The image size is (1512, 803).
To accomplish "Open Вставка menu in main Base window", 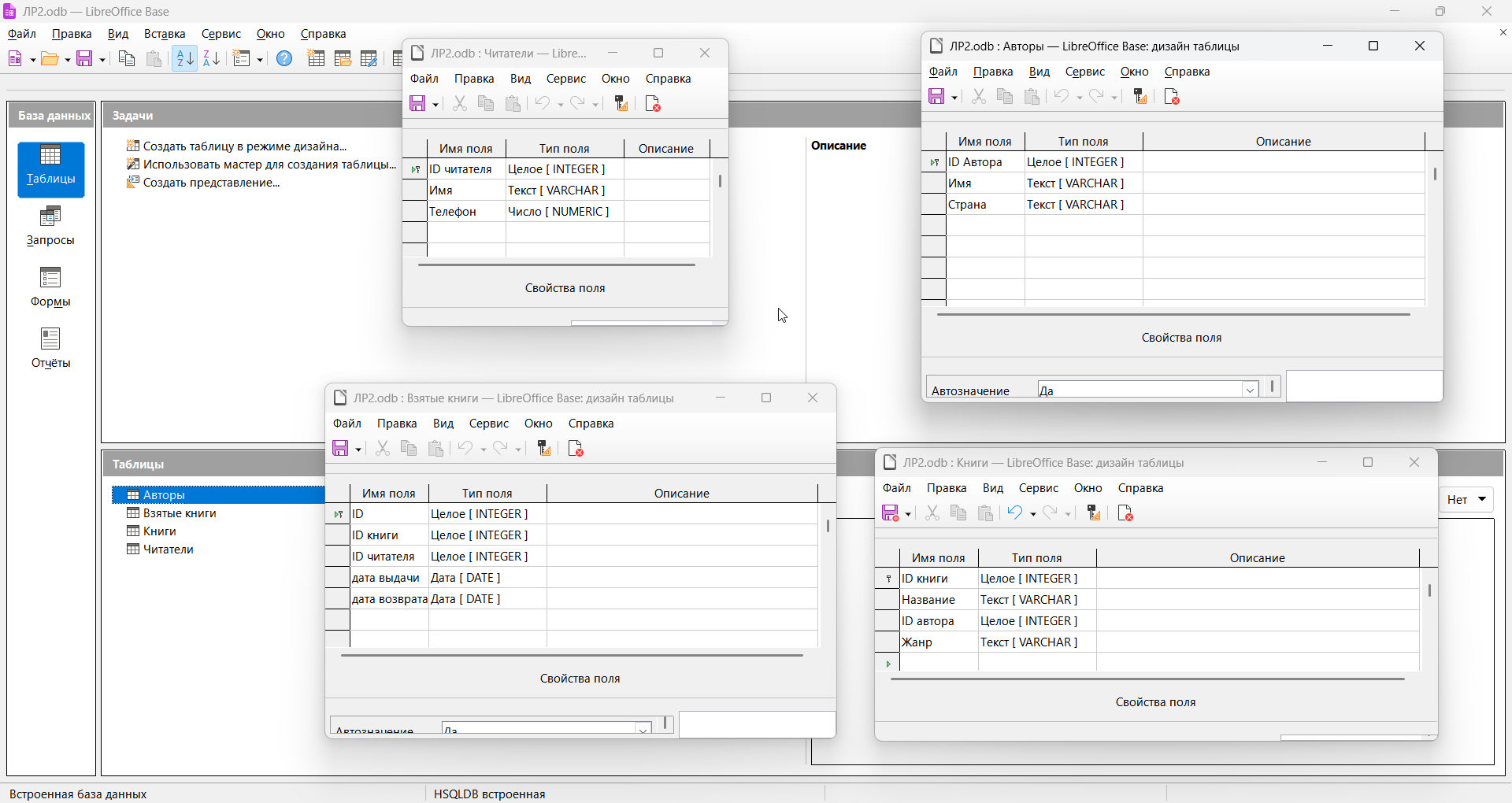I will tap(165, 34).
